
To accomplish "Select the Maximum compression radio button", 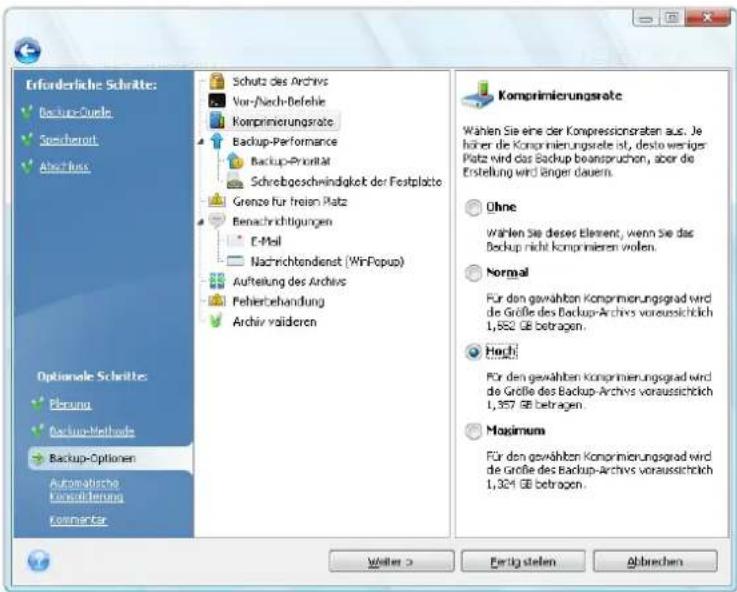I will tap(473, 431).
